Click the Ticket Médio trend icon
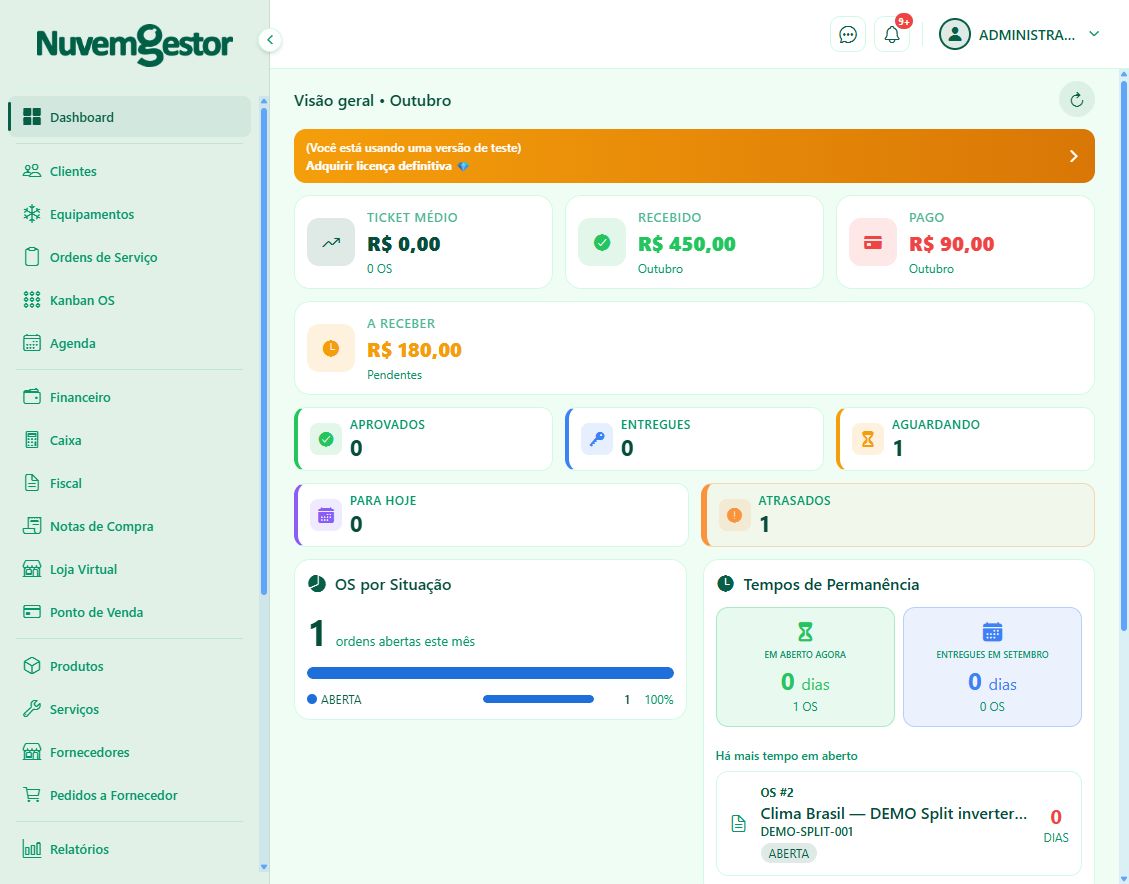 [x=331, y=243]
